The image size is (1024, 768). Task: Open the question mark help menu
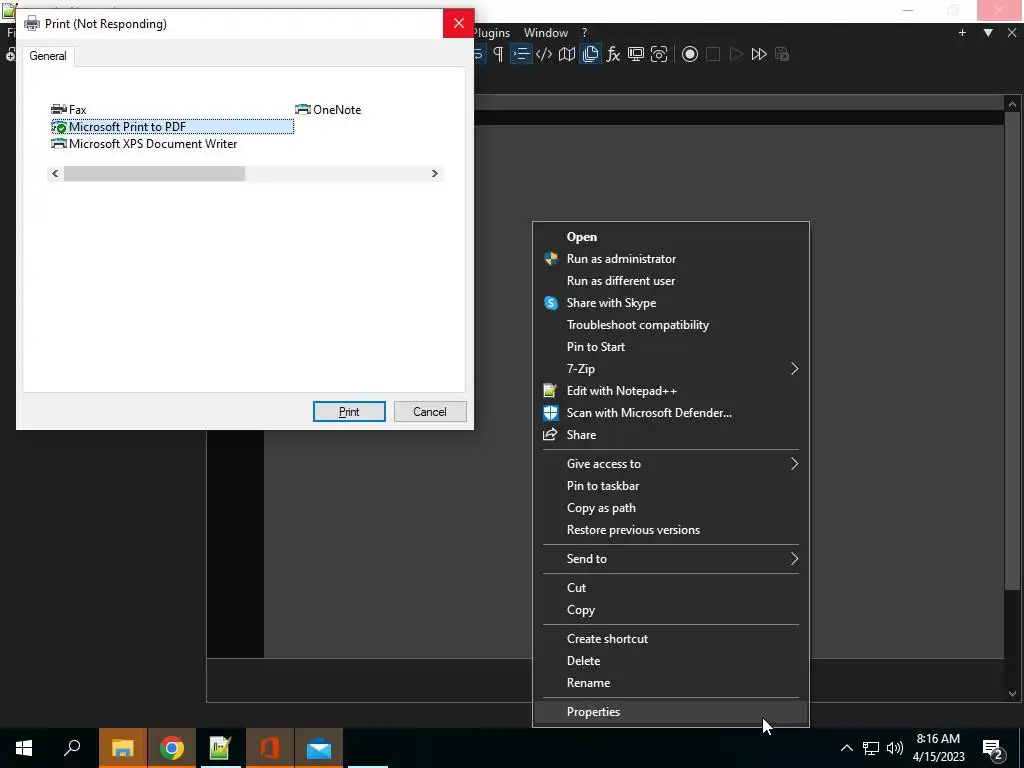click(x=584, y=33)
